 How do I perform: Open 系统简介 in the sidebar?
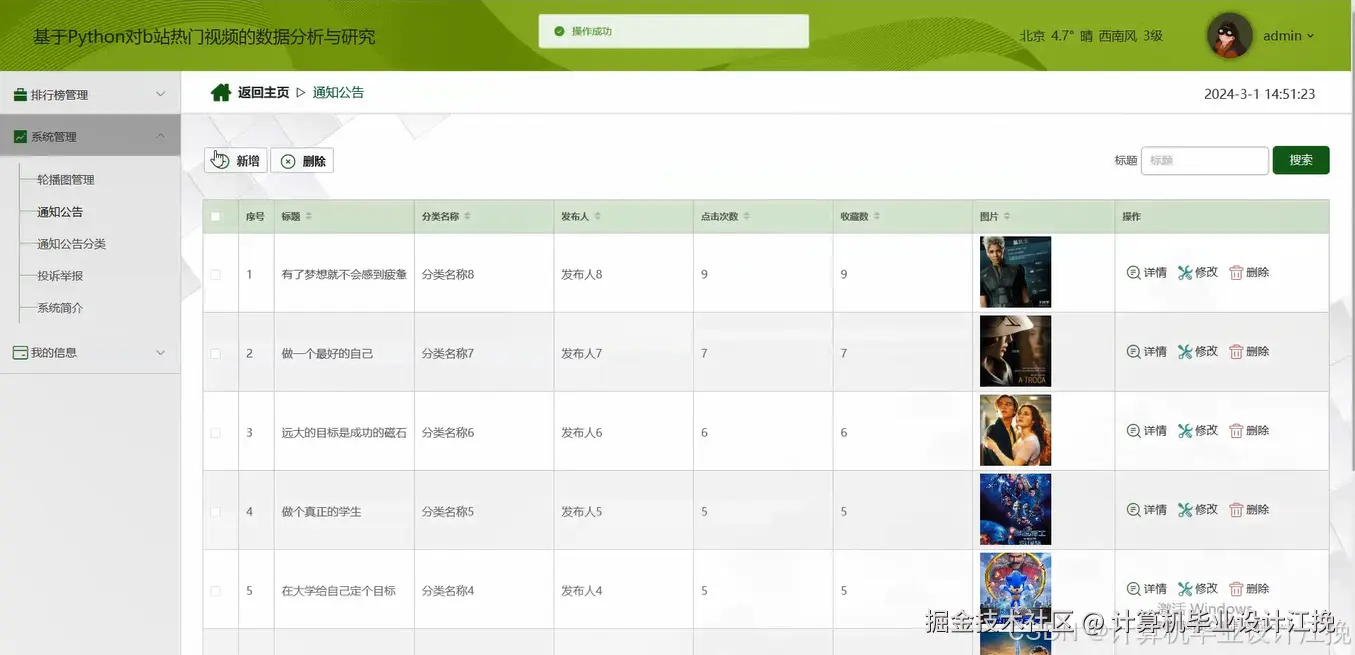click(60, 308)
